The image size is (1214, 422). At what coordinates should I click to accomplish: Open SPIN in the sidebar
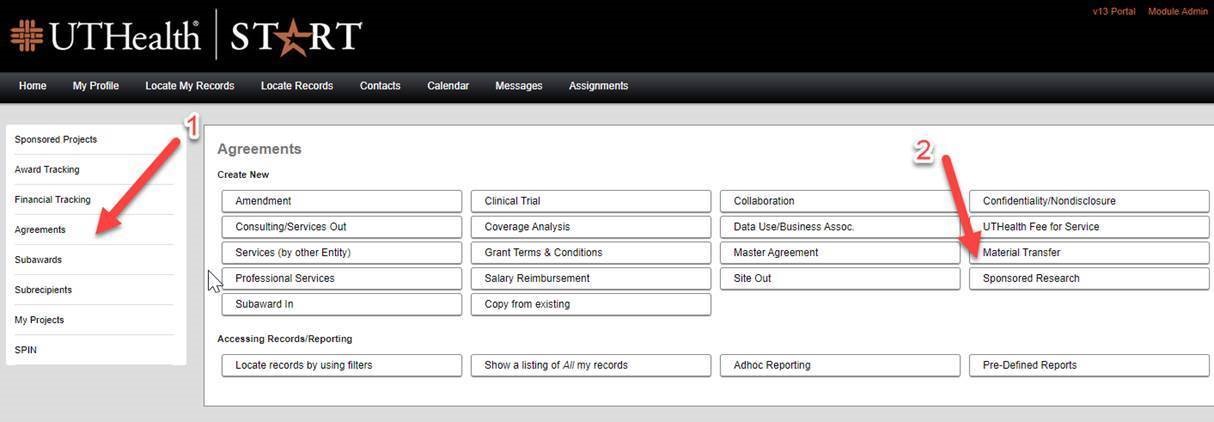pos(26,350)
